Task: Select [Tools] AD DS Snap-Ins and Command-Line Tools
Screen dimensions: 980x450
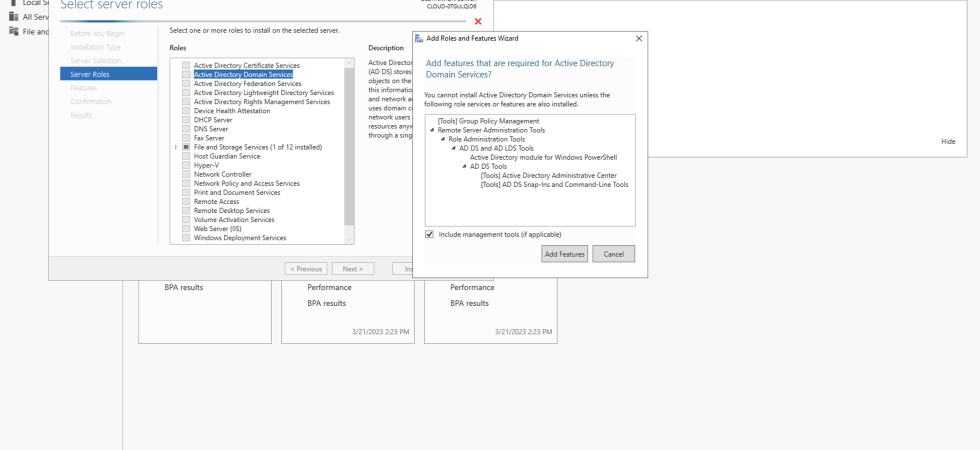Action: pos(554,184)
